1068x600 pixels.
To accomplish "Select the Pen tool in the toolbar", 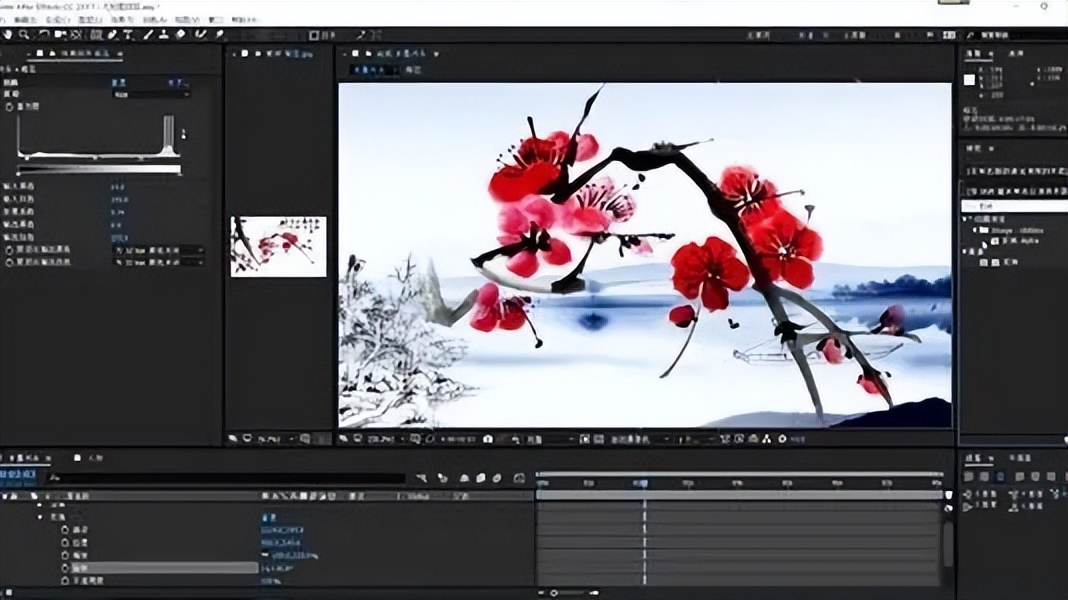I will click(x=112, y=34).
